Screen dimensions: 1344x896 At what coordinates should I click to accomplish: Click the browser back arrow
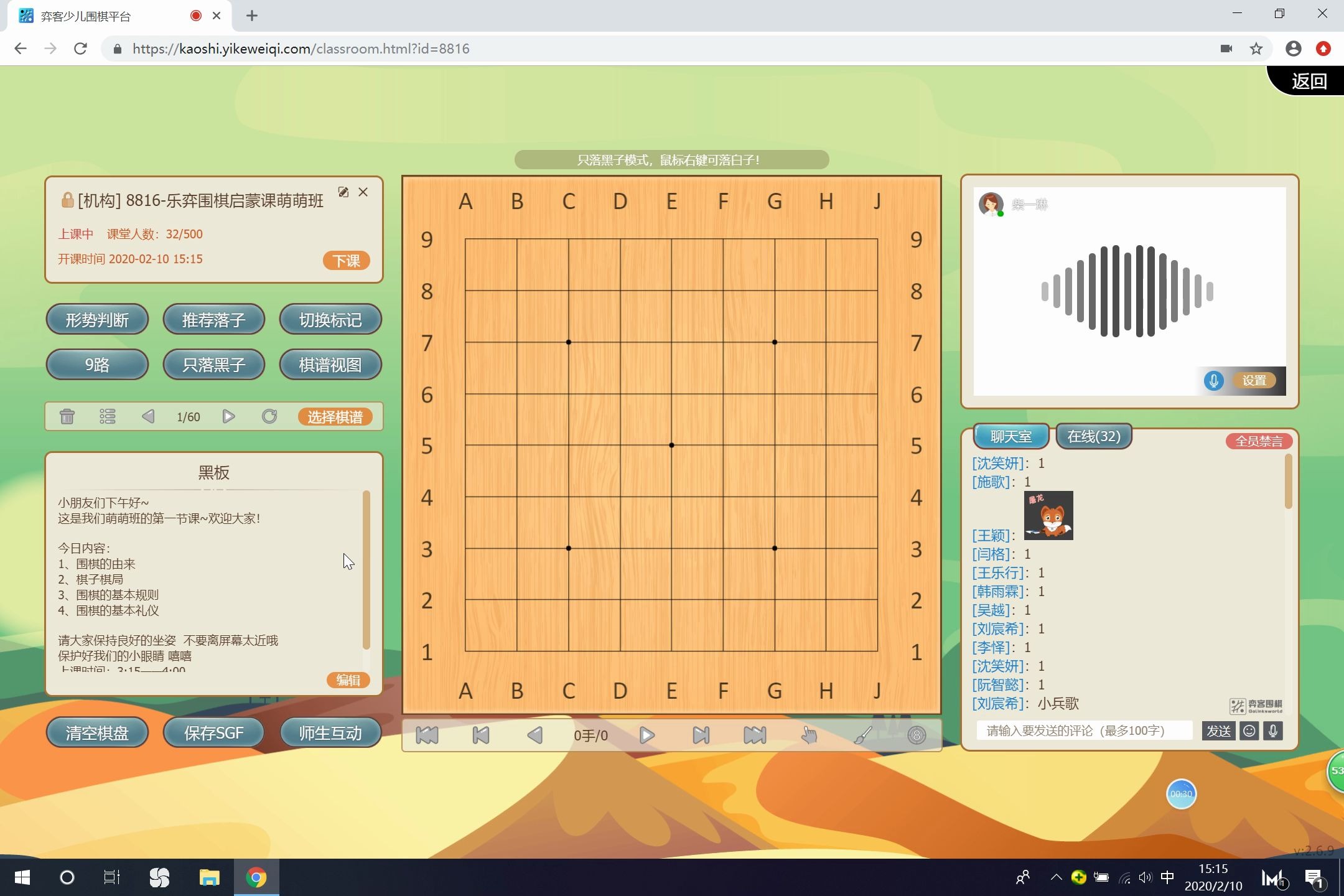[x=21, y=49]
